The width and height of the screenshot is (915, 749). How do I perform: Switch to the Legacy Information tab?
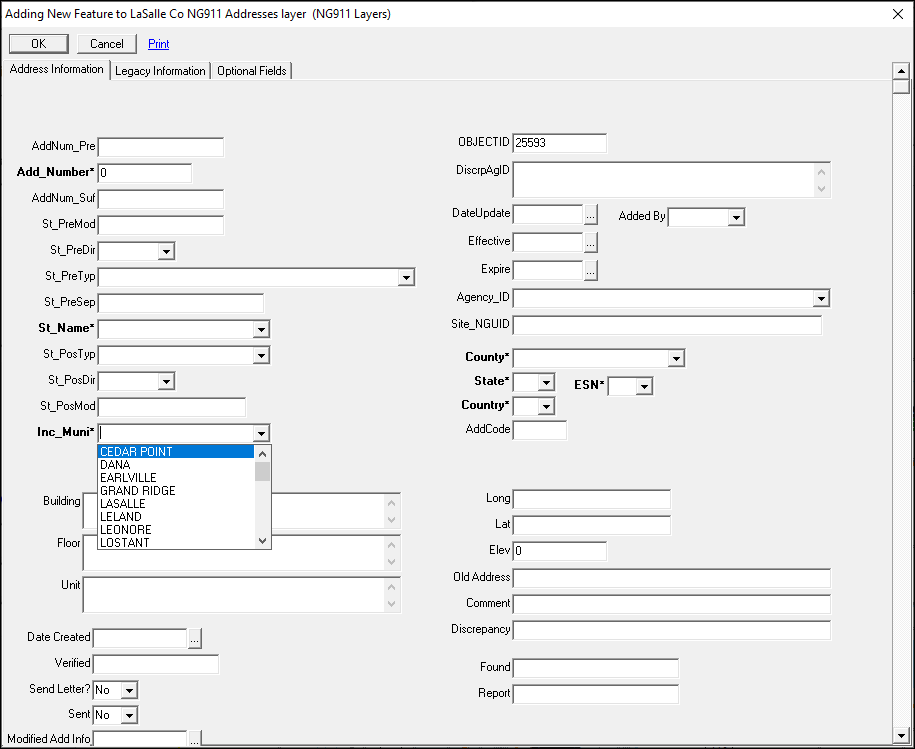[160, 71]
